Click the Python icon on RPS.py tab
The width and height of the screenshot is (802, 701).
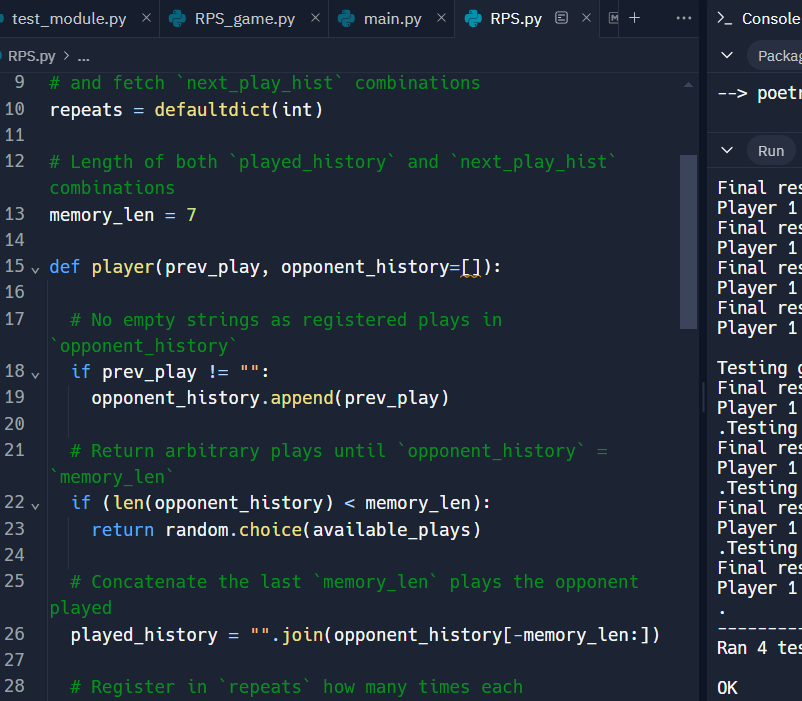[473, 18]
